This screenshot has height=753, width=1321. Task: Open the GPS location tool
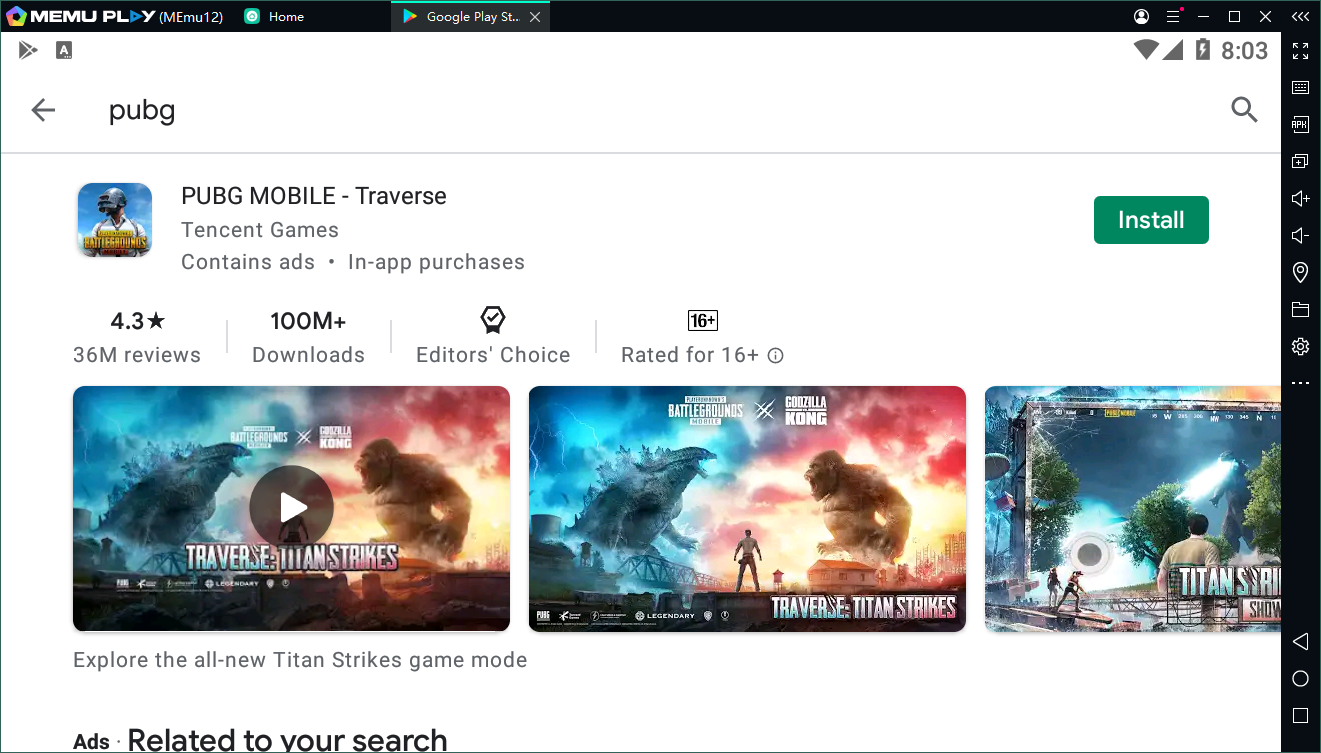point(1300,272)
